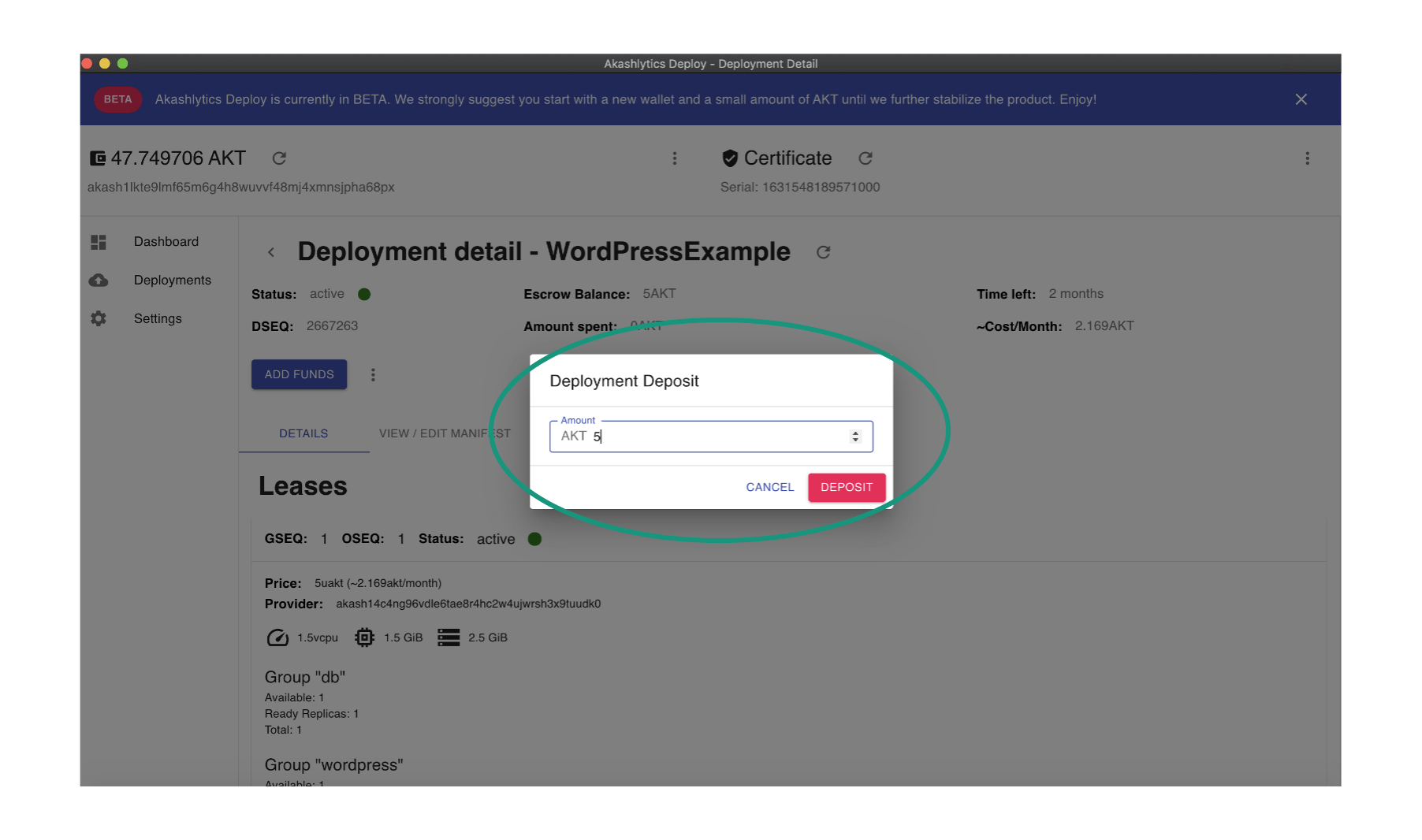The width and height of the screenshot is (1422, 840).
Task: Click the Amount field number stepper
Action: [855, 437]
